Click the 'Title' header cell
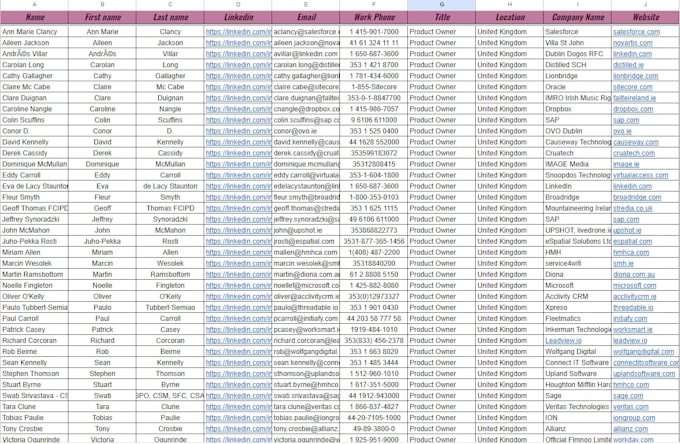 [x=441, y=17]
